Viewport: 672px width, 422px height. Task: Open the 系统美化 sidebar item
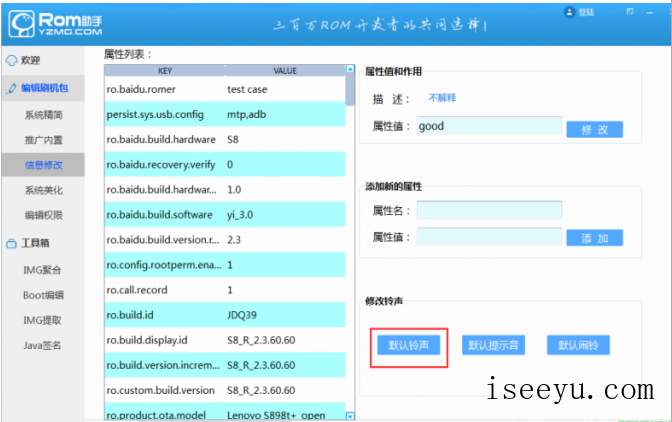[x=43, y=190]
